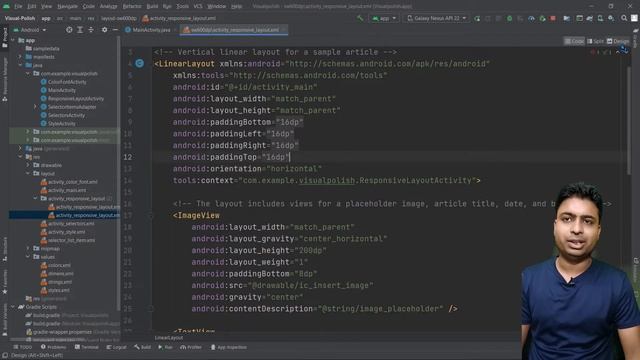This screenshot has width=640, height=360.
Task: Open the Favorites side panel
Action: coord(4,282)
